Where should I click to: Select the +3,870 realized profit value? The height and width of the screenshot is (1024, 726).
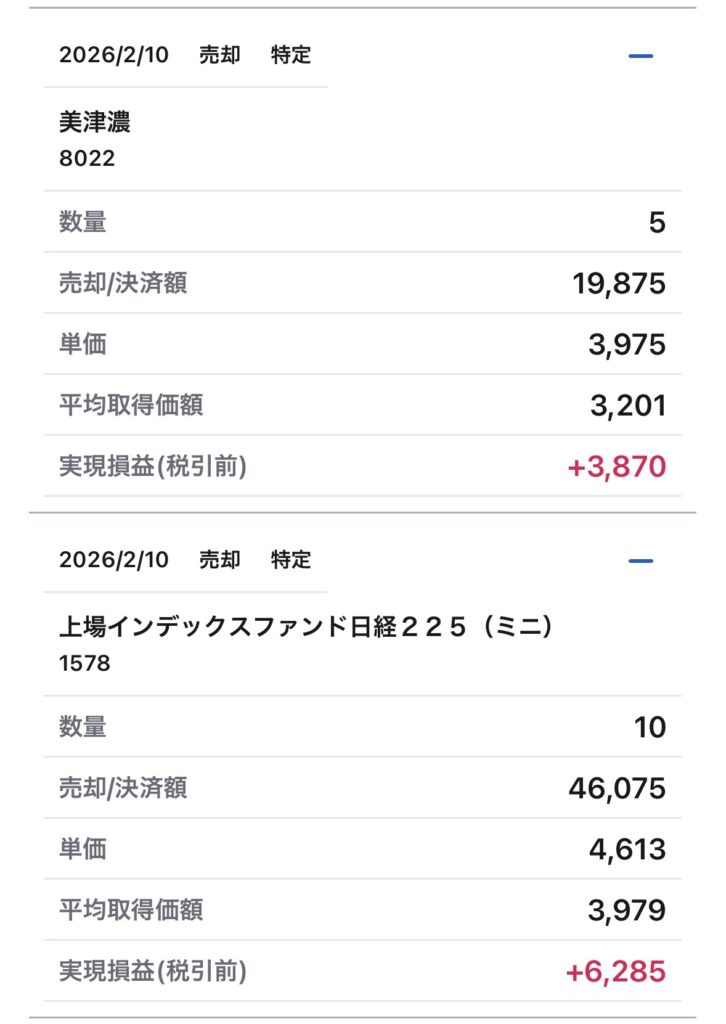616,466
